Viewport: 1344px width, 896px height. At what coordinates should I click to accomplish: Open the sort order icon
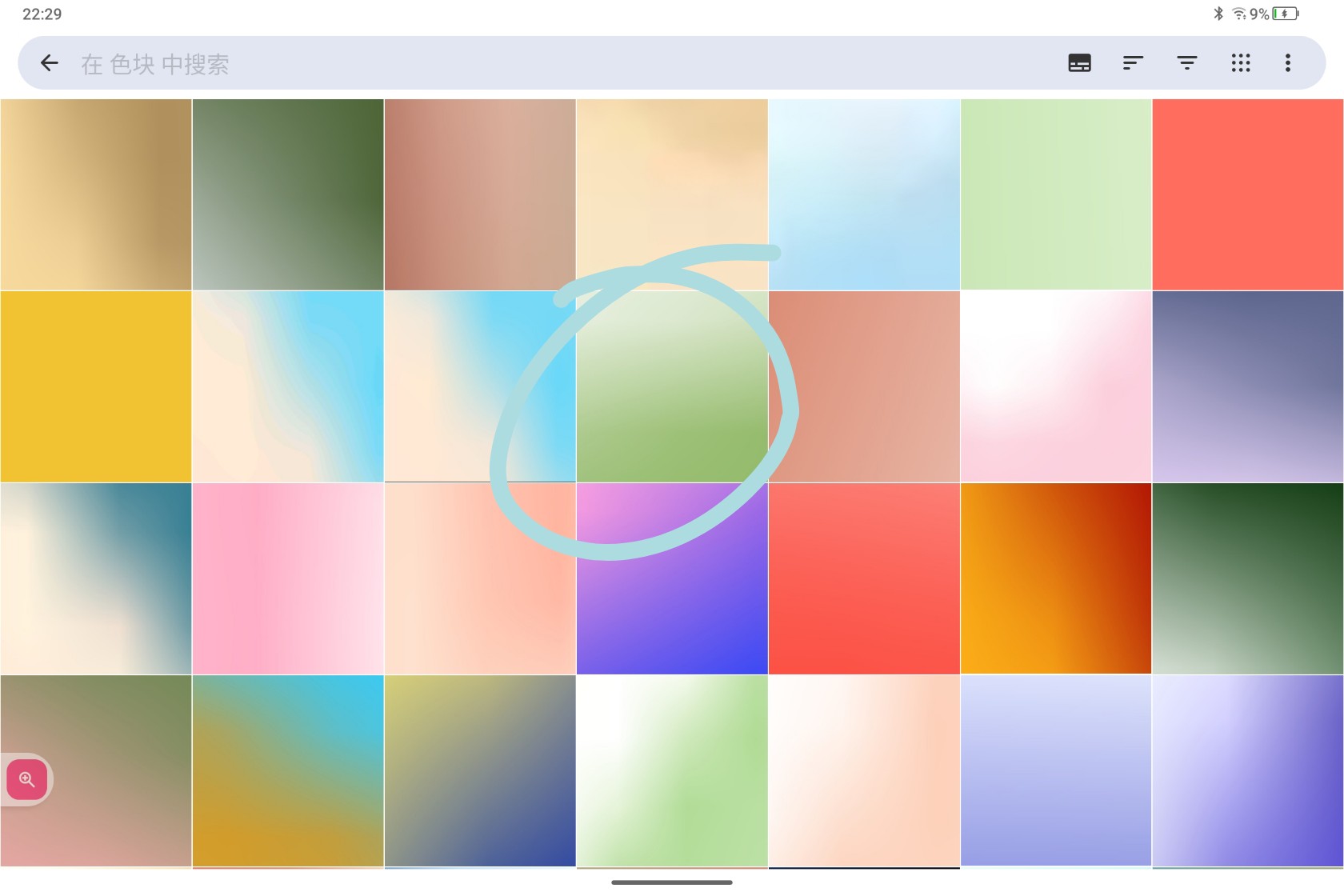(1133, 63)
